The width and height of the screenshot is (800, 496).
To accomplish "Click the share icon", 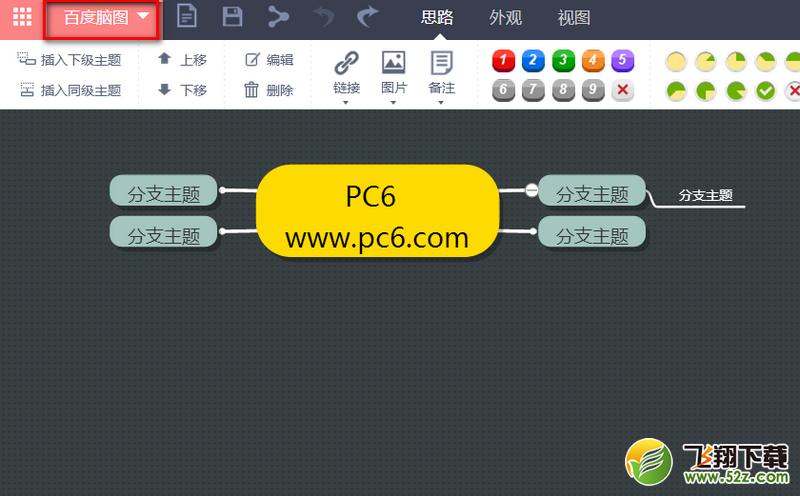I will (x=278, y=17).
